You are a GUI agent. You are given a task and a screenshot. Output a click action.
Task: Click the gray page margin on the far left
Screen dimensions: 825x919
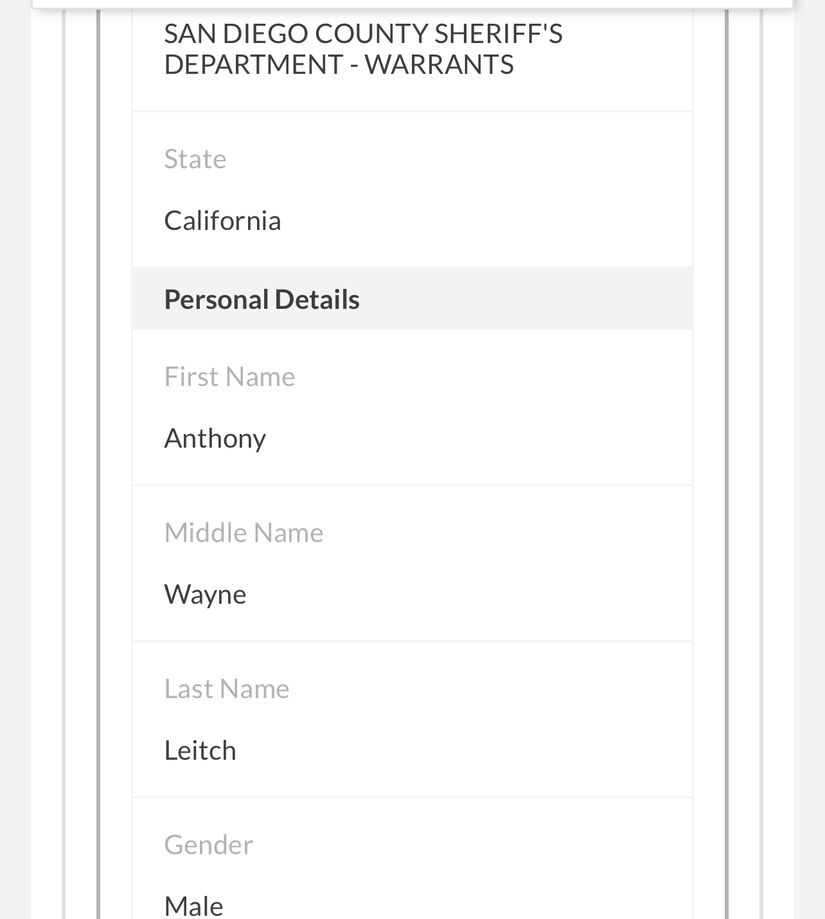pos(15,460)
